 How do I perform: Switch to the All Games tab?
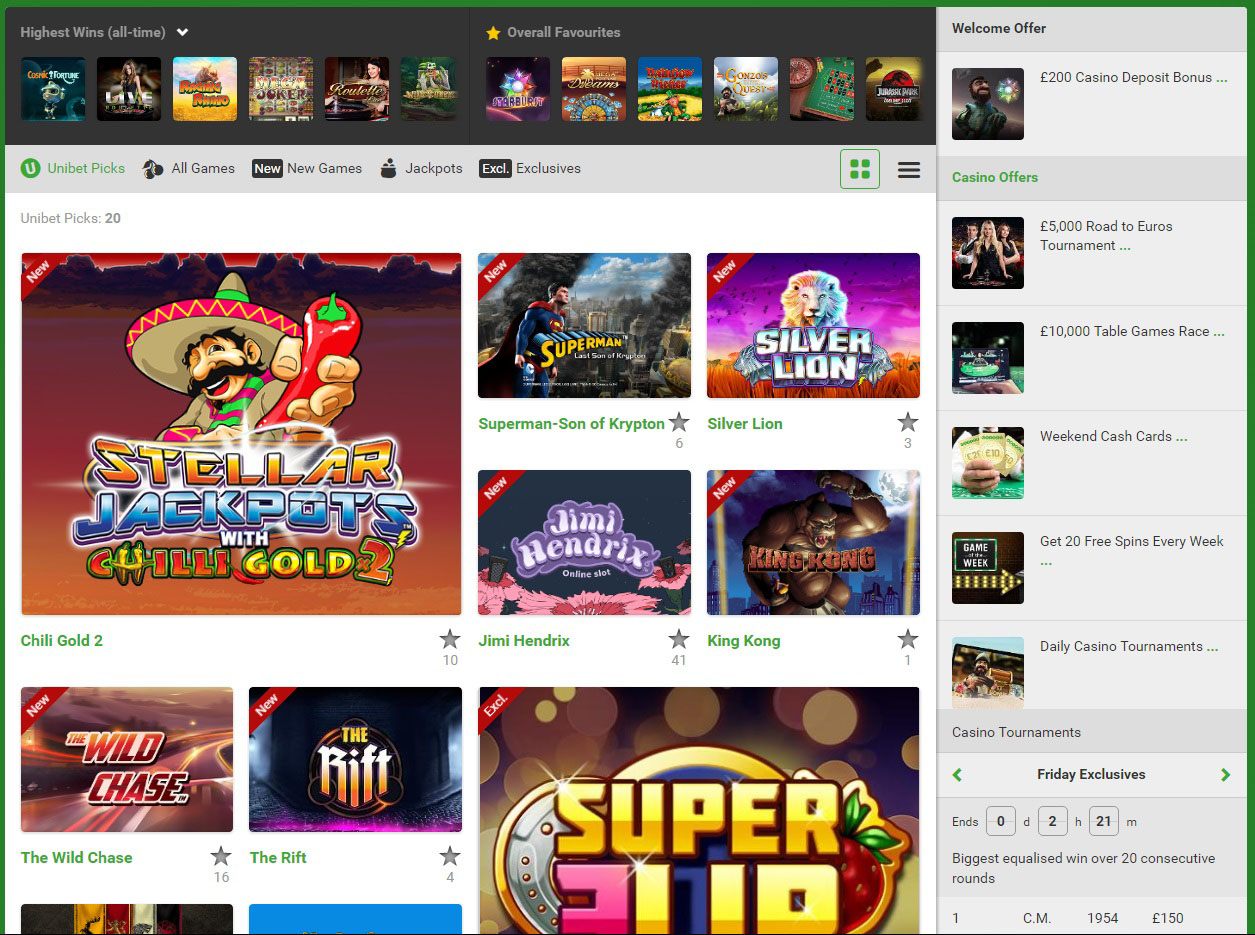click(189, 168)
